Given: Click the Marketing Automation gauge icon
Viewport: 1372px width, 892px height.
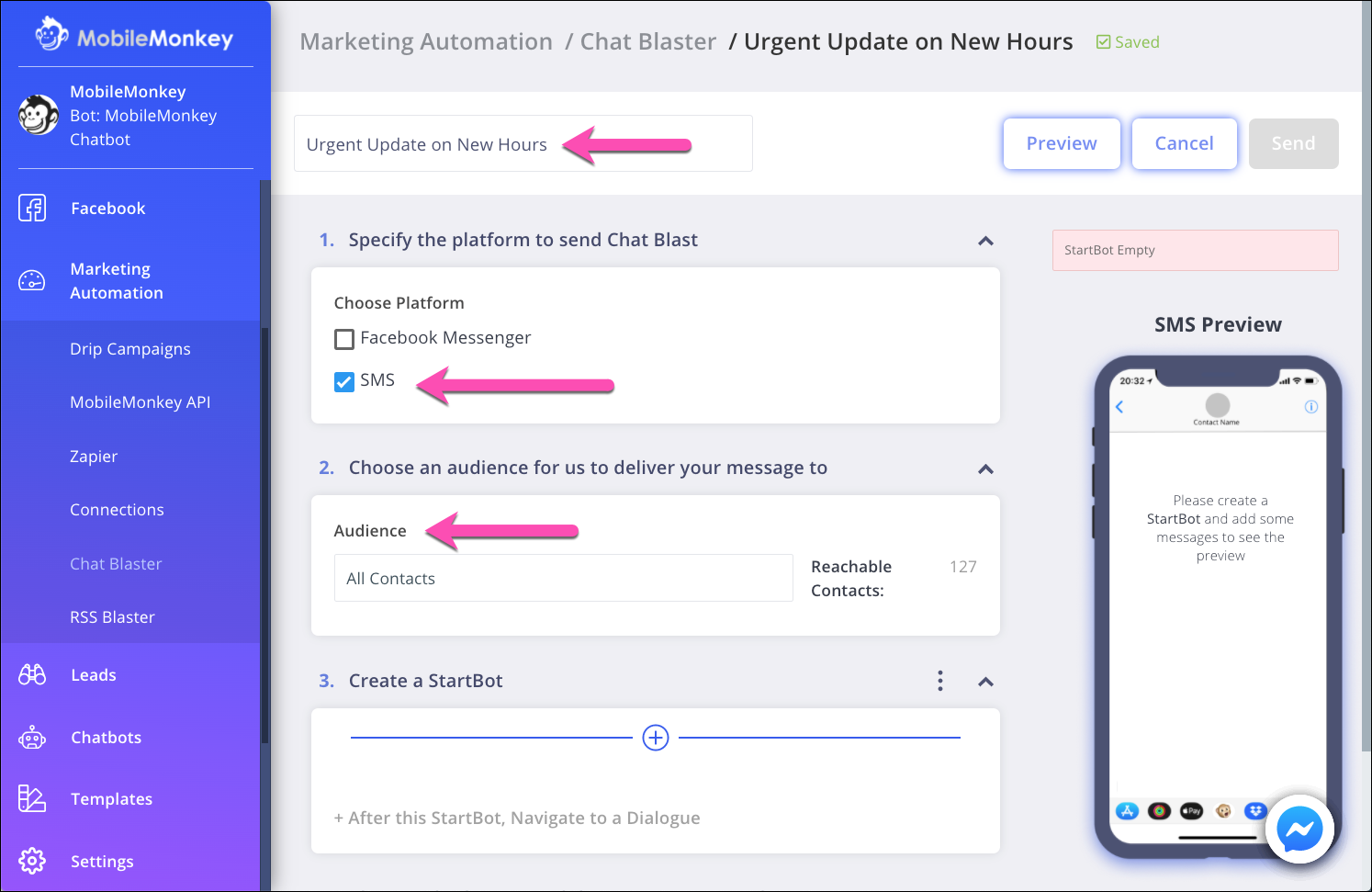Looking at the screenshot, I should click(x=32, y=281).
